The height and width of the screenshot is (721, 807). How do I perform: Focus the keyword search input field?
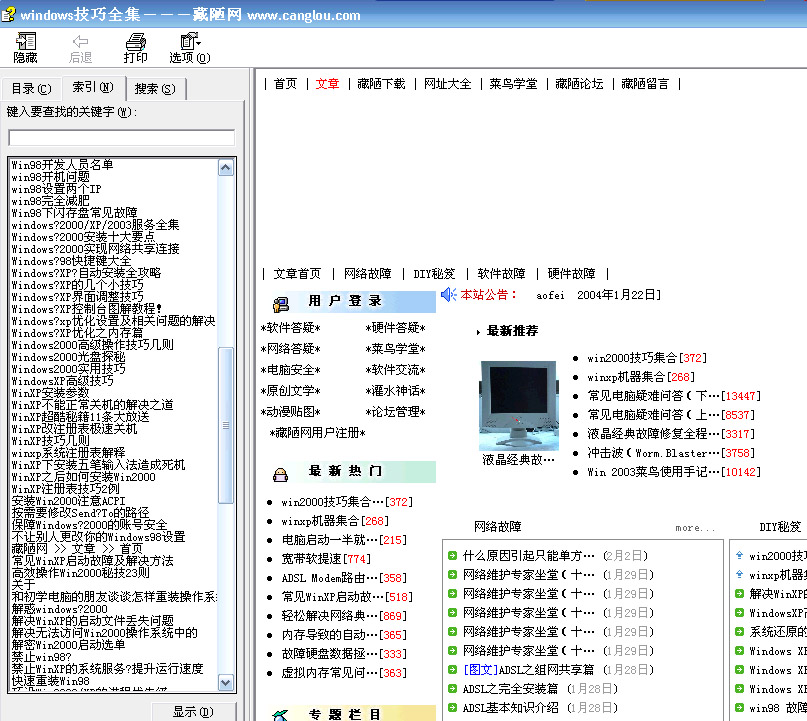coord(121,138)
